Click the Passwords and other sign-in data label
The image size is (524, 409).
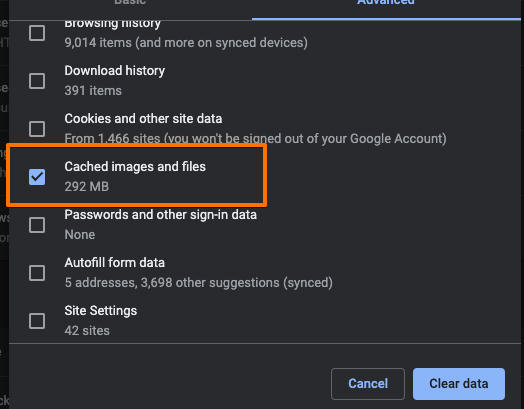tap(161, 215)
